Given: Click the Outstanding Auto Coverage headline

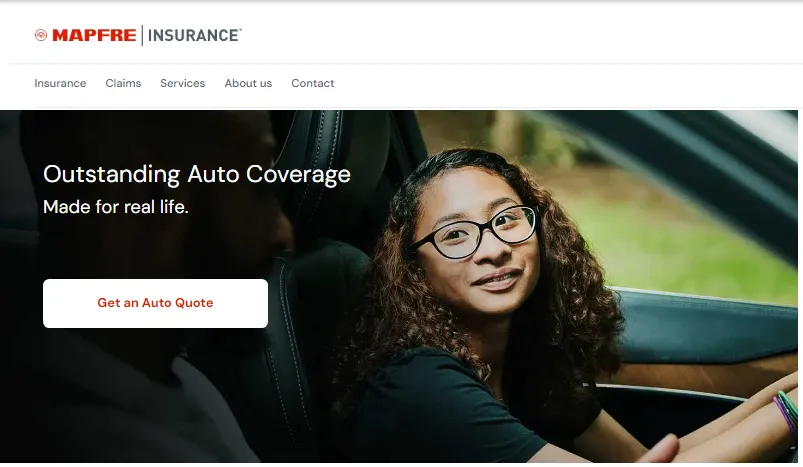Looking at the screenshot, I should [x=197, y=174].
